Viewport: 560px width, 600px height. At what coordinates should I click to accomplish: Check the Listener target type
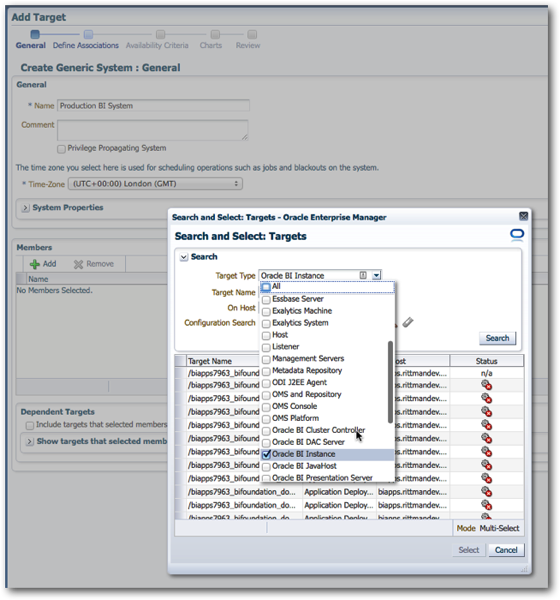(x=266, y=347)
